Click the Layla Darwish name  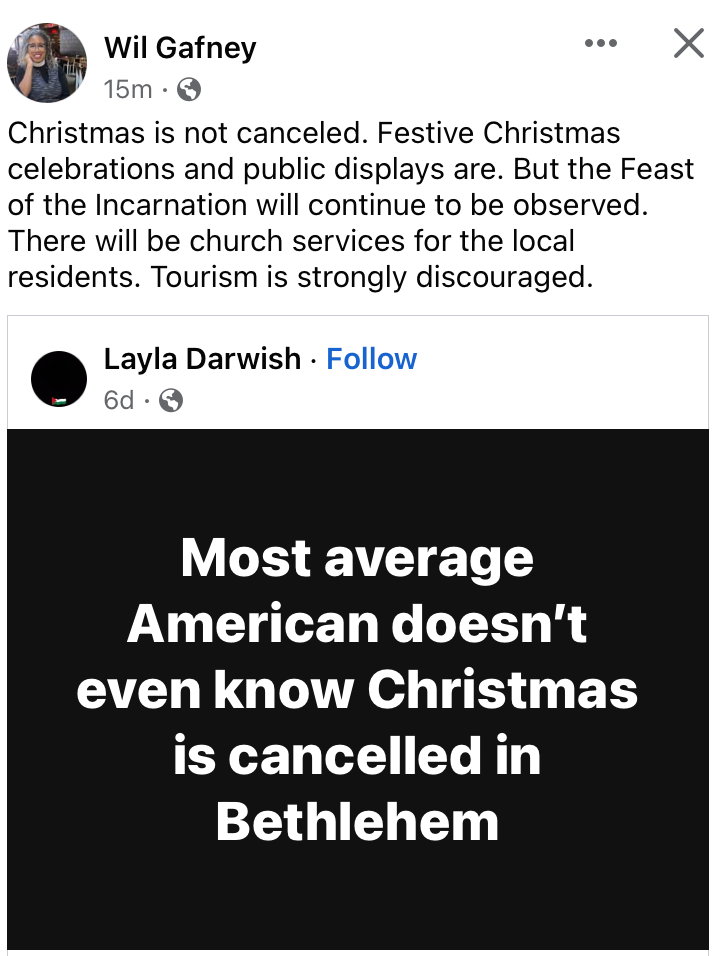(x=202, y=359)
